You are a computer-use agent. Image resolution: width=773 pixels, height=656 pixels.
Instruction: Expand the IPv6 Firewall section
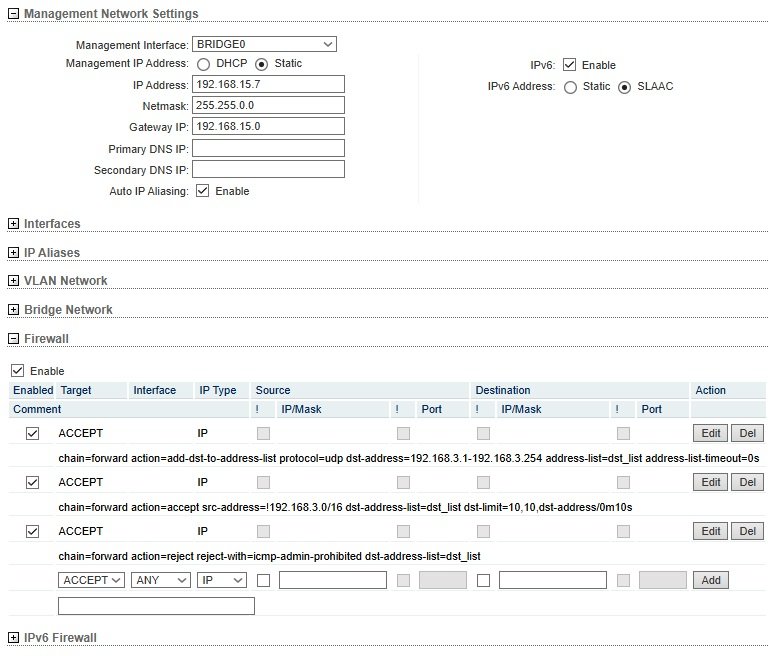(13, 638)
